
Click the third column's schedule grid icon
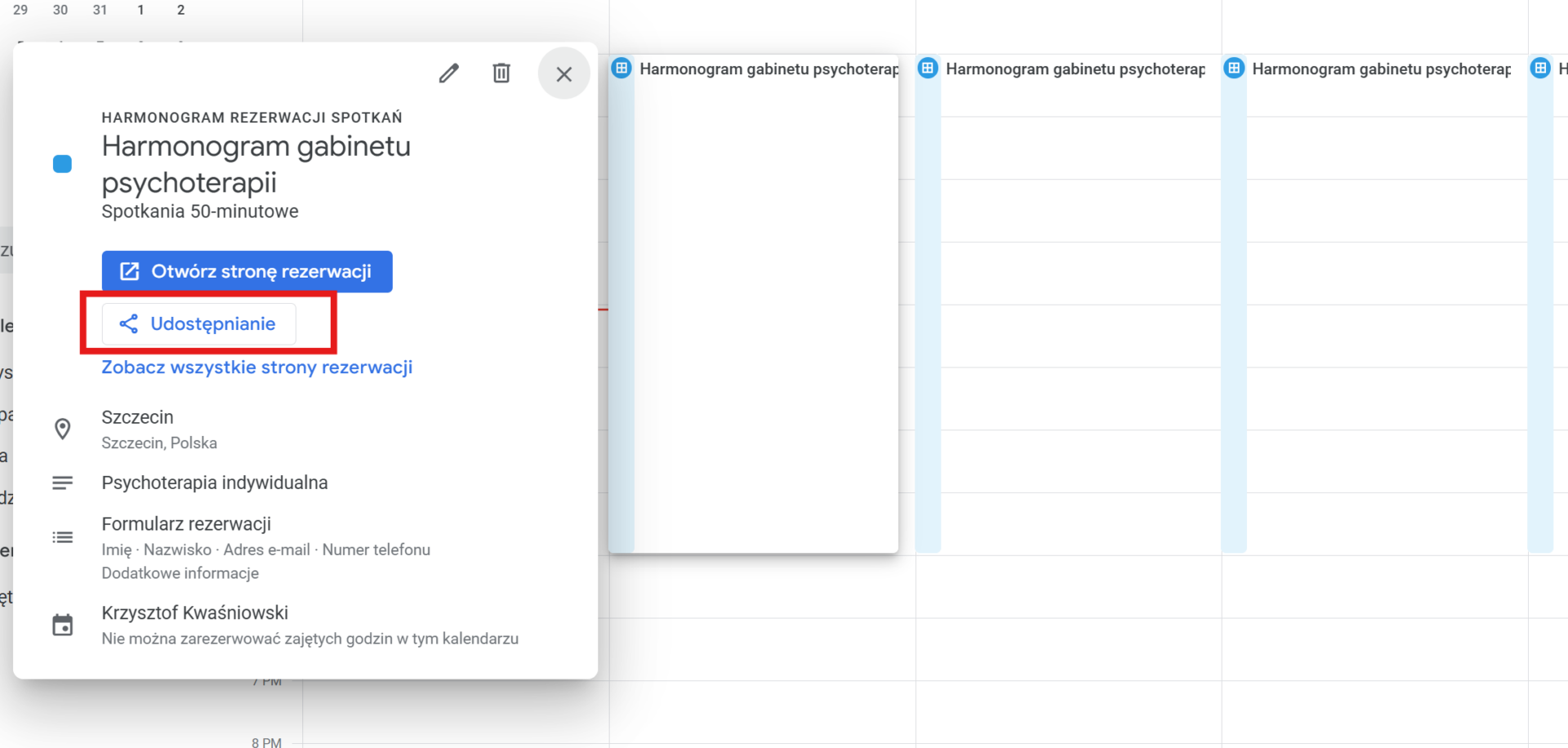1234,68
